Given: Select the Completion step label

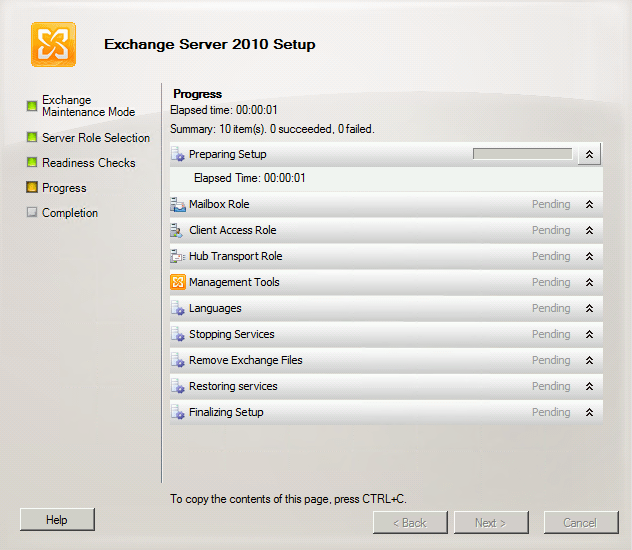Looking at the screenshot, I should pyautogui.click(x=70, y=213).
